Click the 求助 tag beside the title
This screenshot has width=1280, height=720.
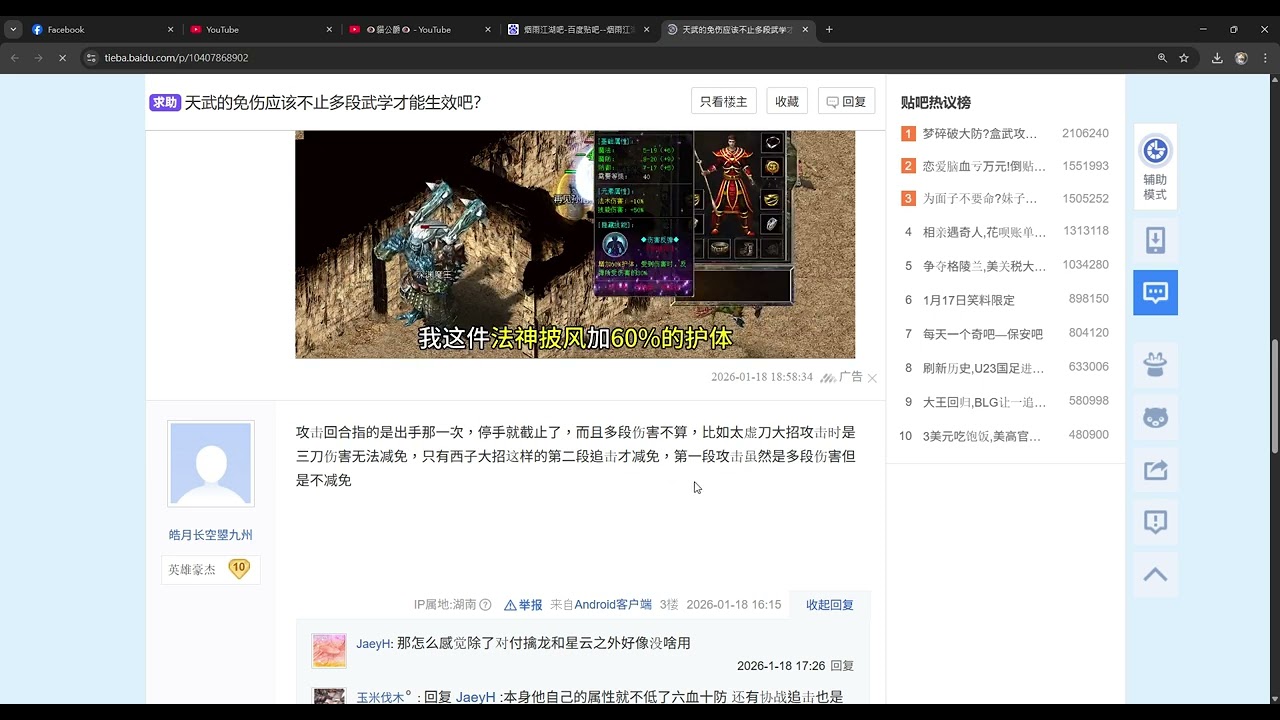pyautogui.click(x=164, y=102)
